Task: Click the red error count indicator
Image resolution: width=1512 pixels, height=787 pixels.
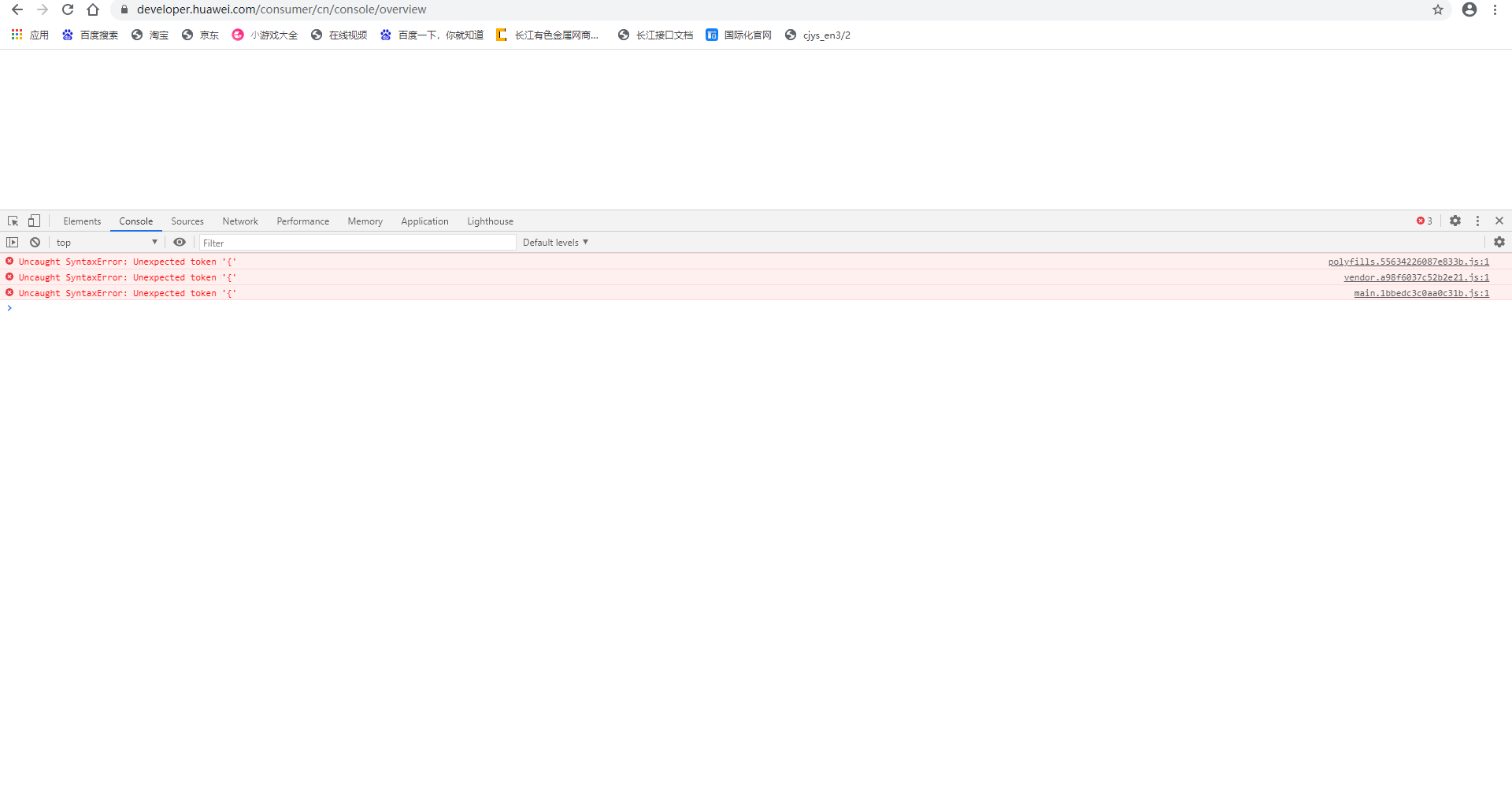Action: (x=1424, y=221)
